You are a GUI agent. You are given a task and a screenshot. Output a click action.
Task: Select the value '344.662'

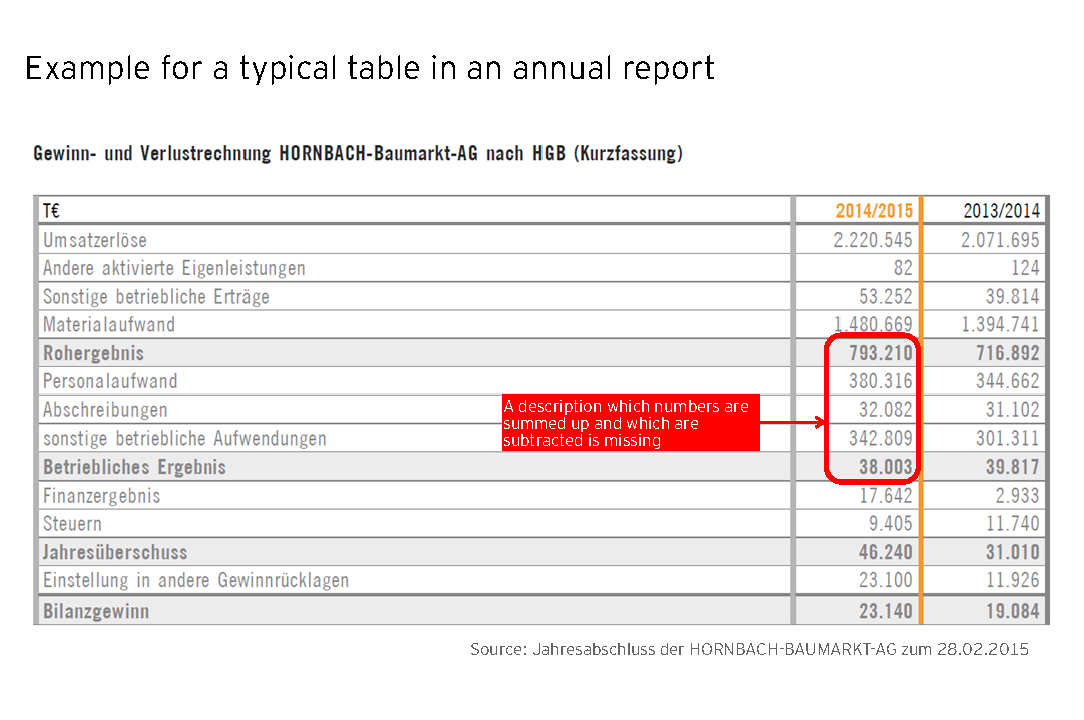coord(1008,381)
